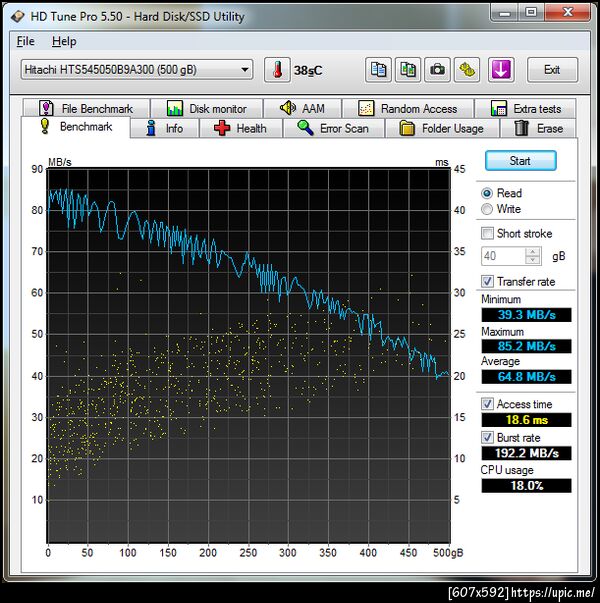Click the copy text to clipboard icon
The width and height of the screenshot is (600, 603).
click(x=378, y=70)
